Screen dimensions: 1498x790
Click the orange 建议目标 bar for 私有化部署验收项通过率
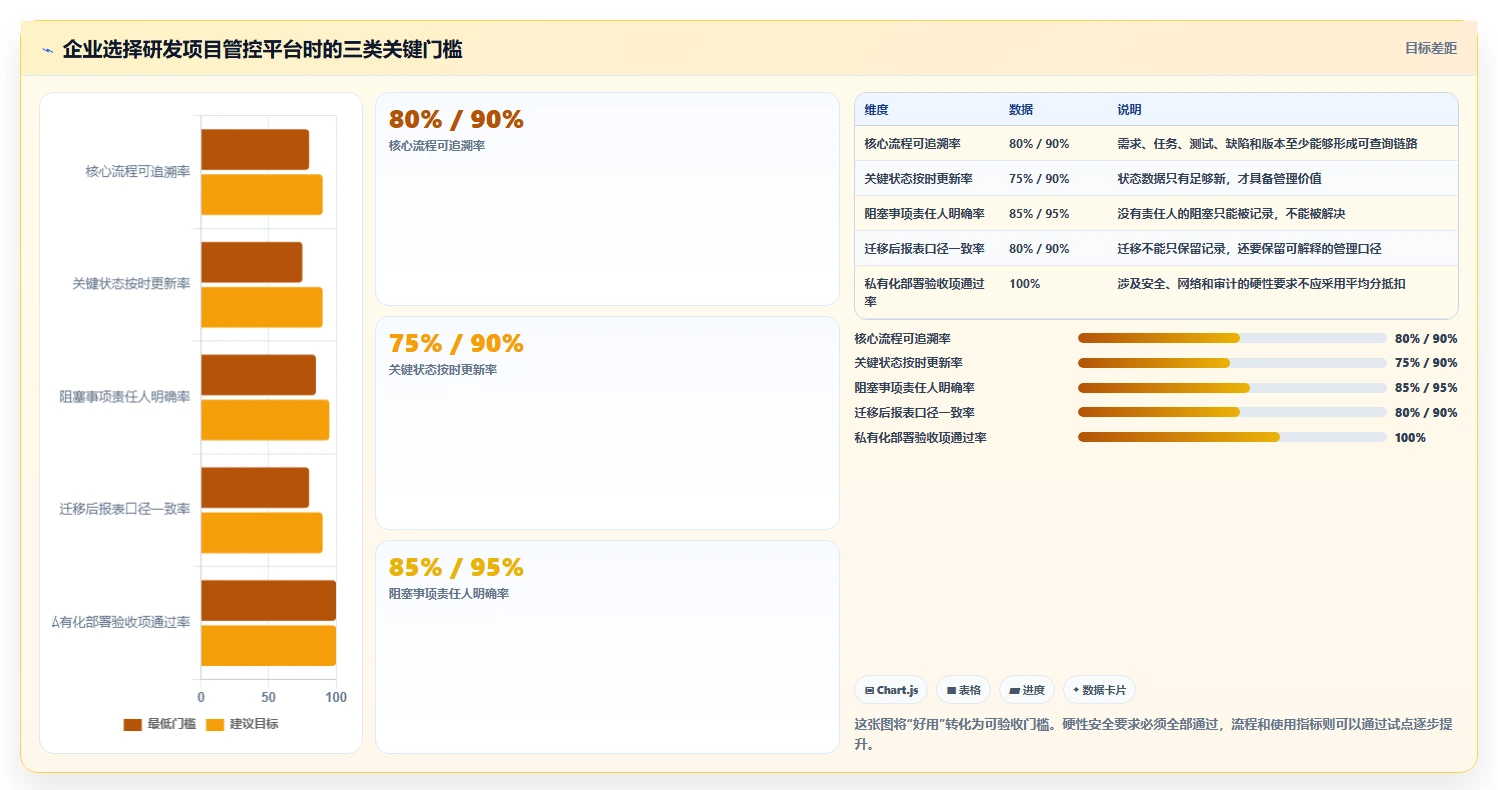coord(268,645)
